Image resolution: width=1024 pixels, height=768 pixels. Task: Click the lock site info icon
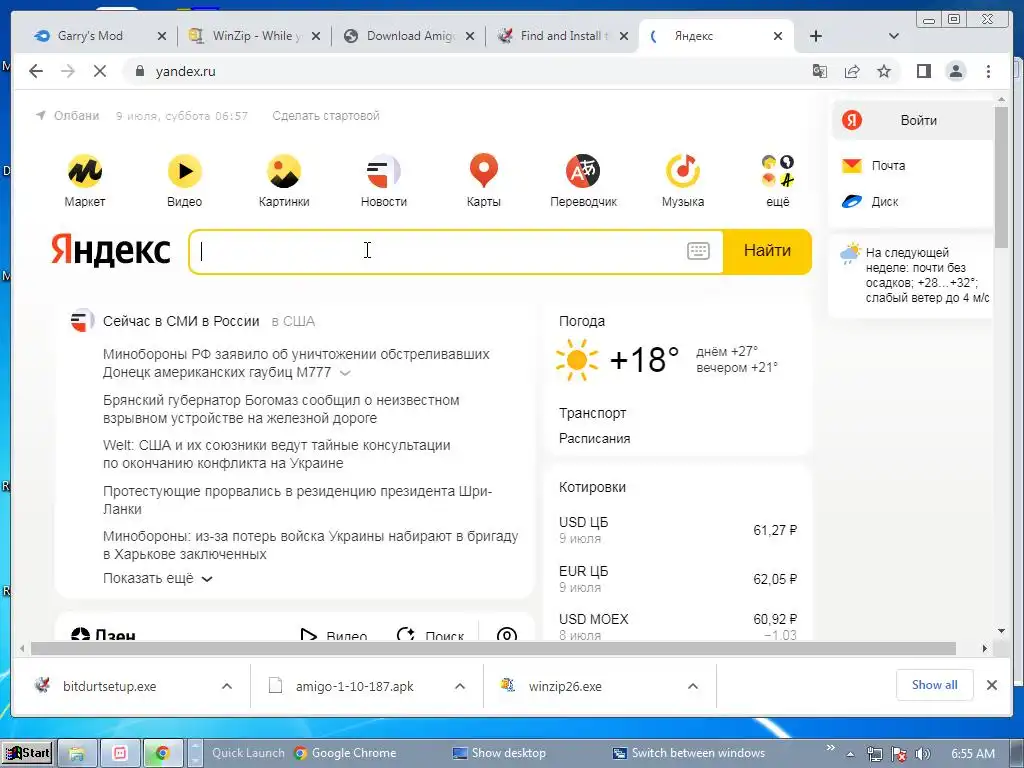pyautogui.click(x=139, y=71)
